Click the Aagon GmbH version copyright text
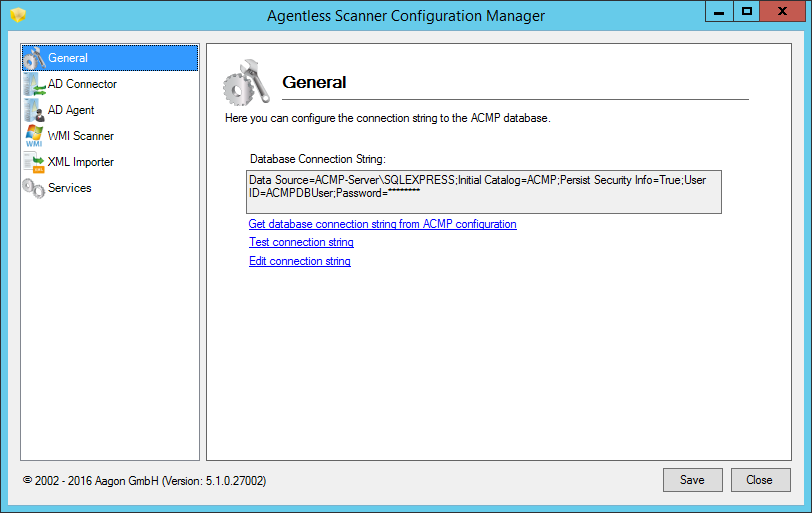Screen dimensions: 812x513 click(144, 481)
